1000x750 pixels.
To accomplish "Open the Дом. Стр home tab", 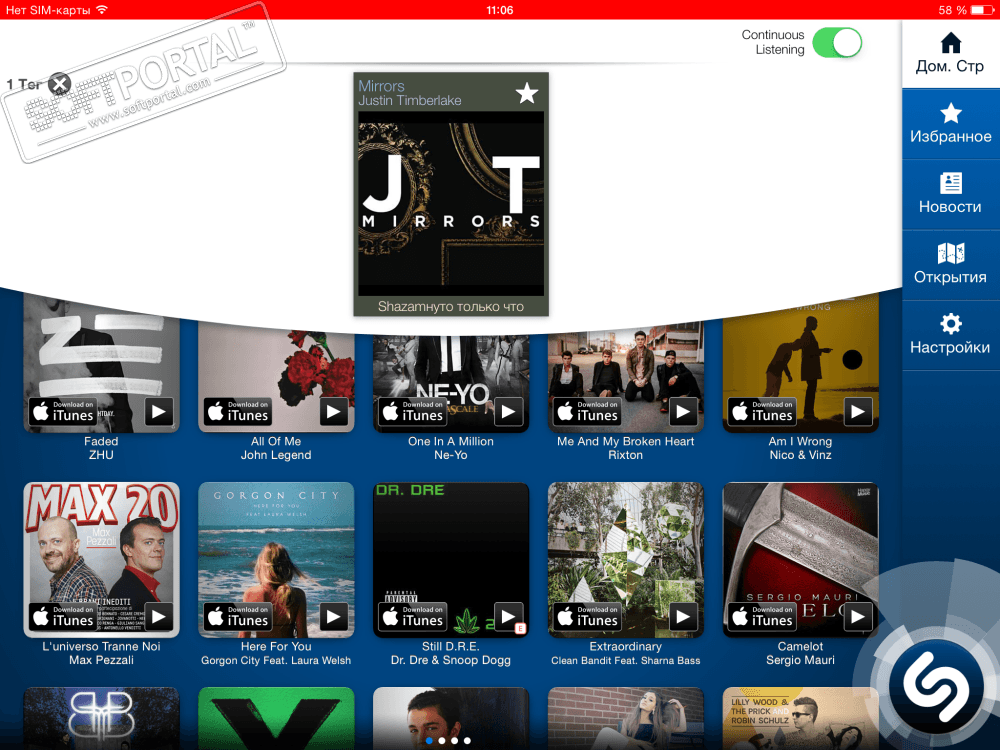I will pyautogui.click(x=950, y=54).
